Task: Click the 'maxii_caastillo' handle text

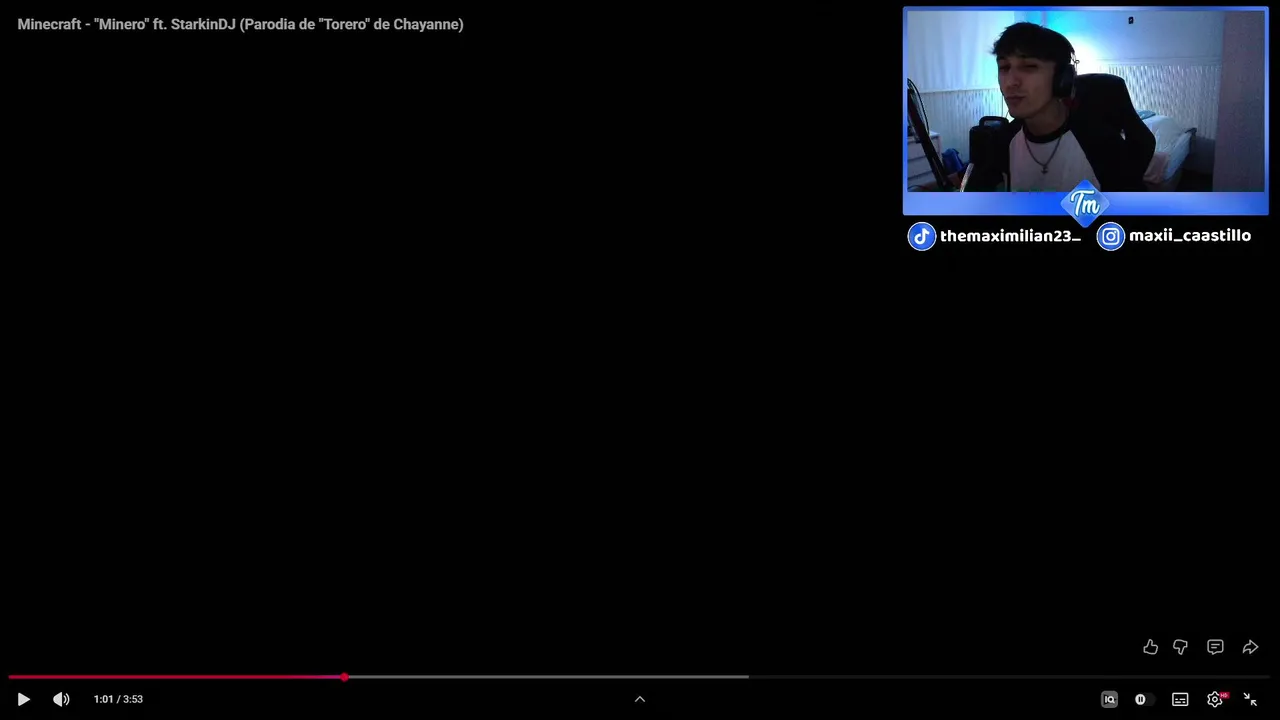Action: (1190, 236)
